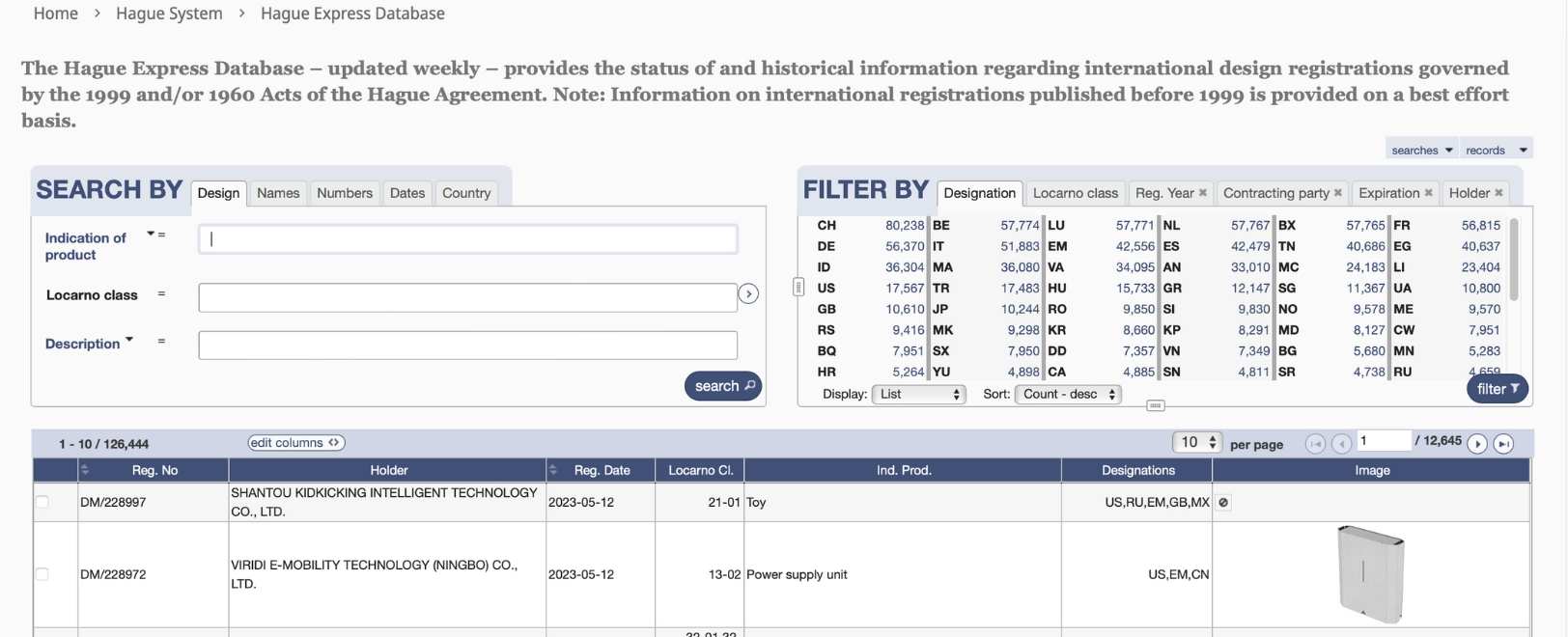Image resolution: width=1568 pixels, height=637 pixels.
Task: Select the DM/228972 row checkbox
Action: 42,574
